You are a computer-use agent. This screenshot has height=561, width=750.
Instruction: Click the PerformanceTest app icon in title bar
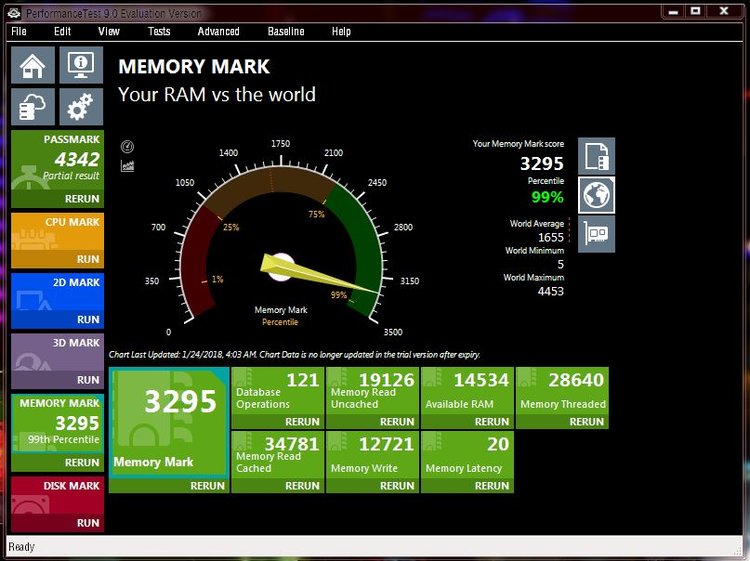click(14, 13)
